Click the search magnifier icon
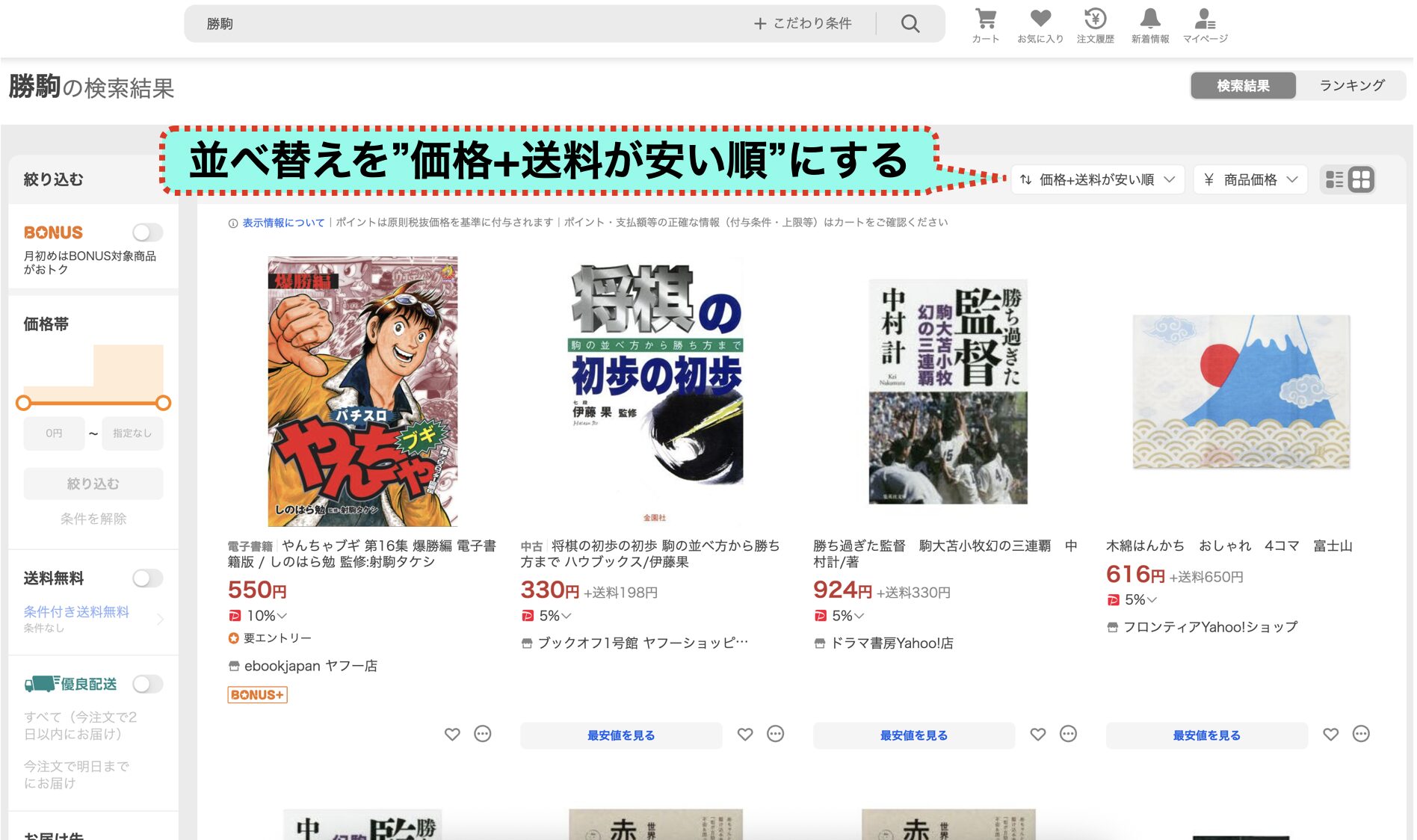Screen dimensions: 1417x840 910,24
